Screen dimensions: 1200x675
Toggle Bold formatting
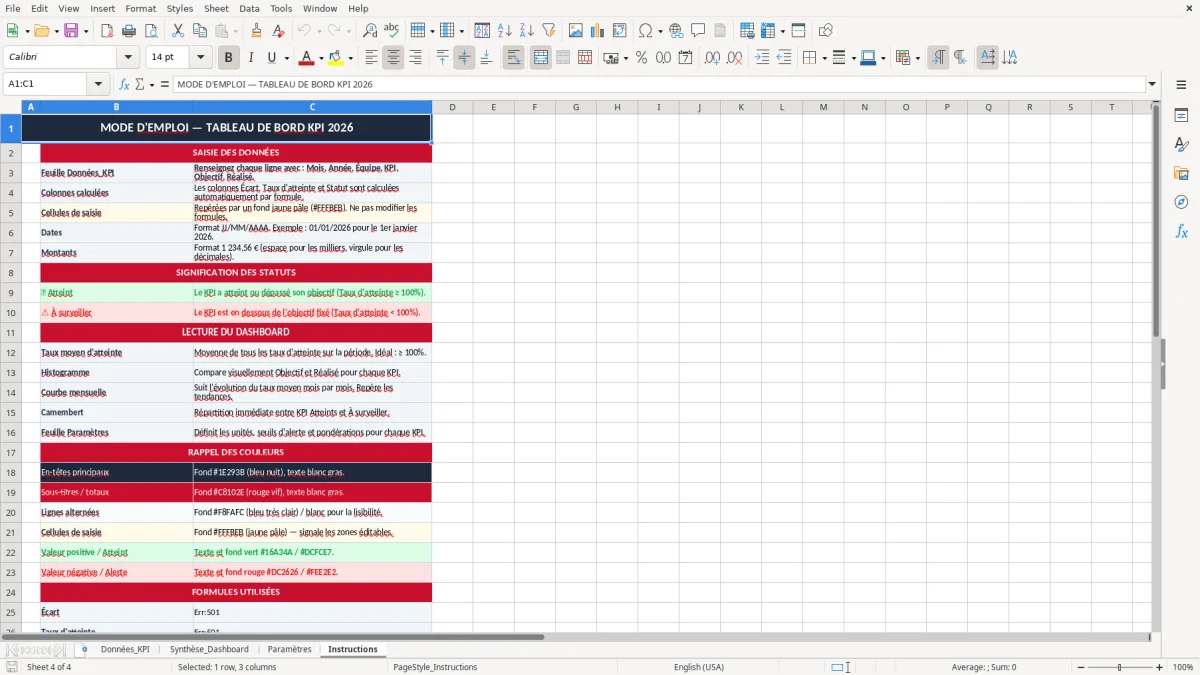click(228, 58)
